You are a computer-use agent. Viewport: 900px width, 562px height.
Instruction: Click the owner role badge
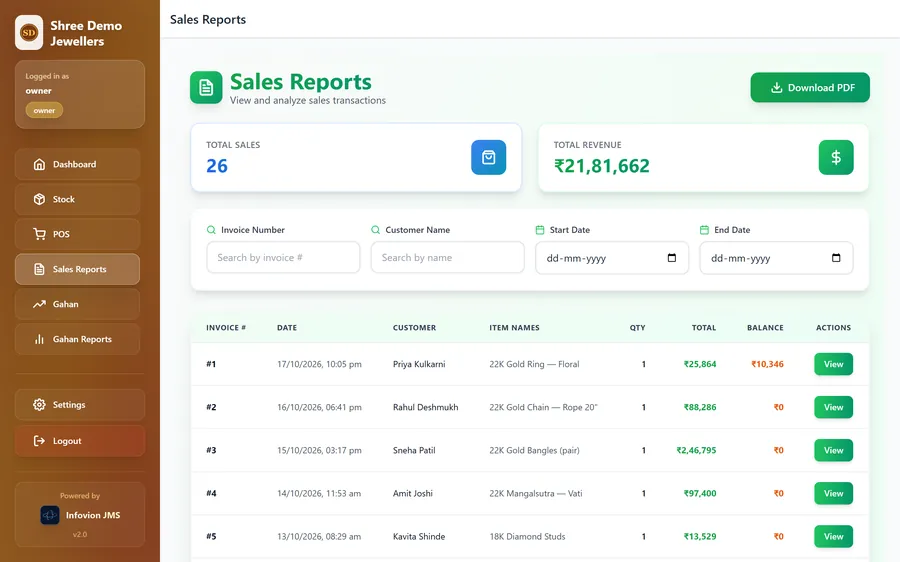44,110
